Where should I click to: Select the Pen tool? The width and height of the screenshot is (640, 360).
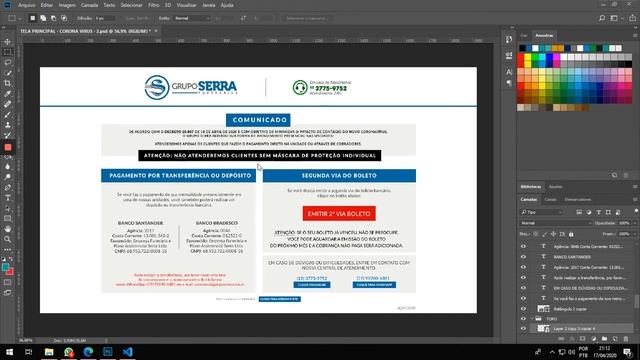pyautogui.click(x=7, y=187)
